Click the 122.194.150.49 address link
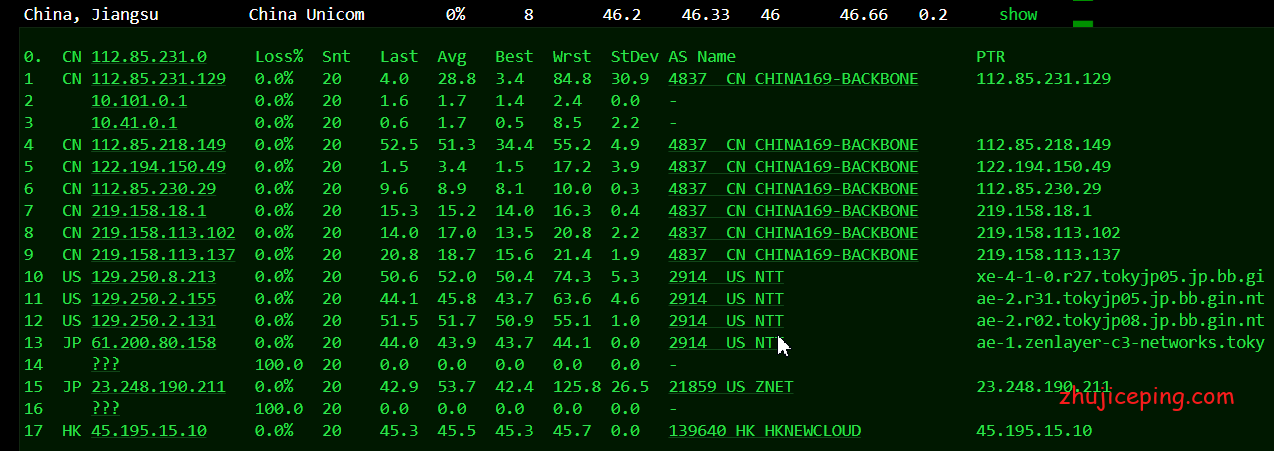This screenshot has width=1274, height=451. (158, 167)
